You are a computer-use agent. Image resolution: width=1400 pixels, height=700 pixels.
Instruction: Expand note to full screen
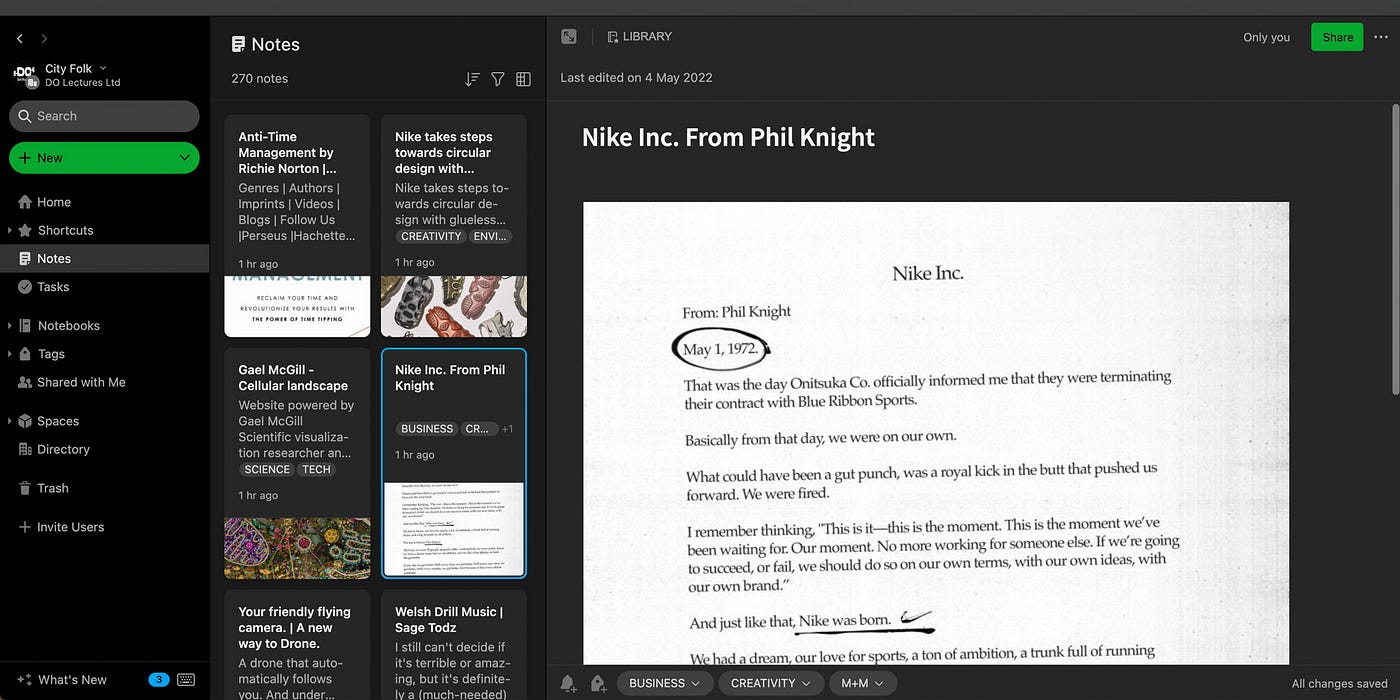[x=569, y=37]
